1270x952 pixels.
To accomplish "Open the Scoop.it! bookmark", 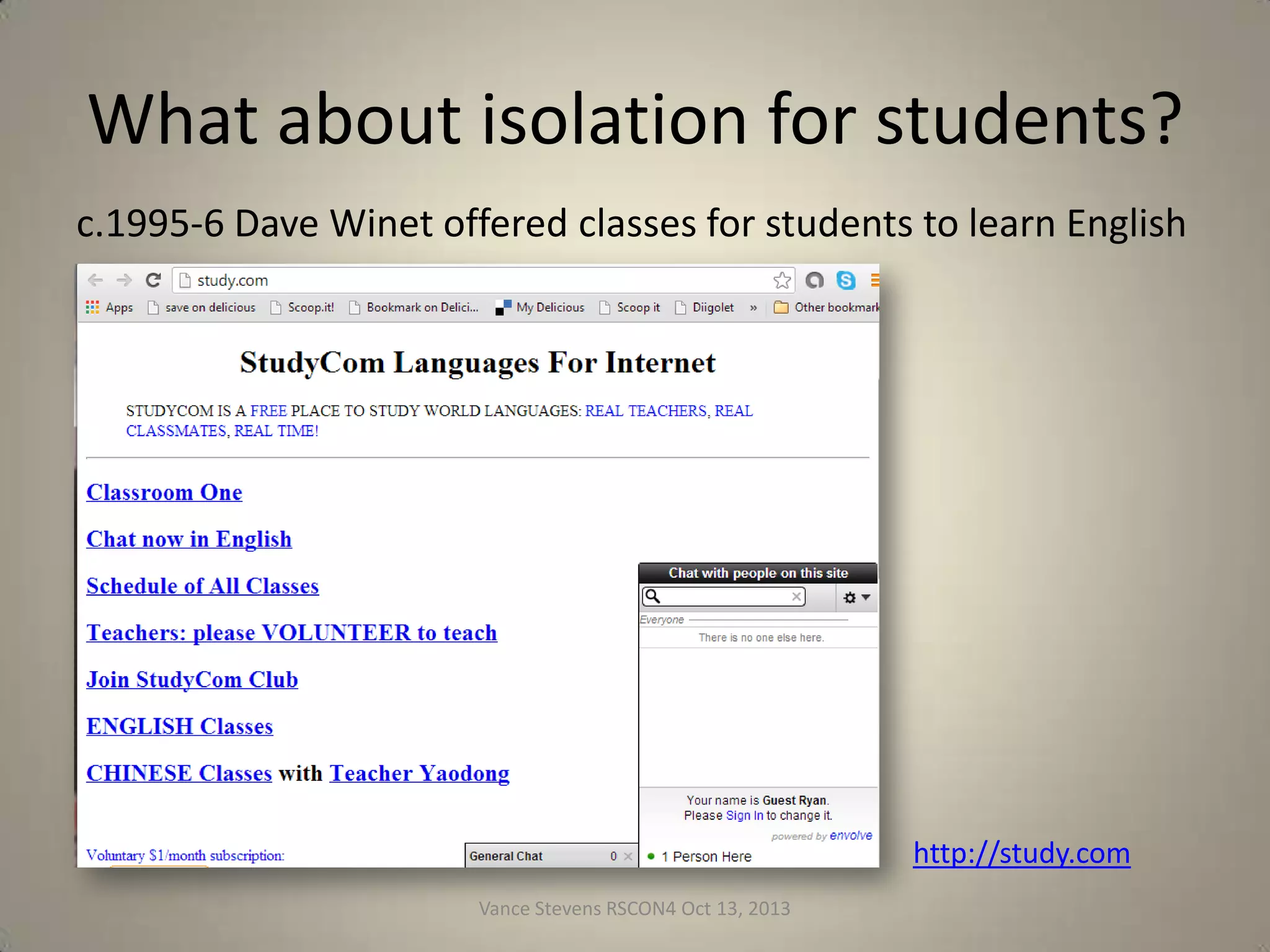I will [x=303, y=307].
